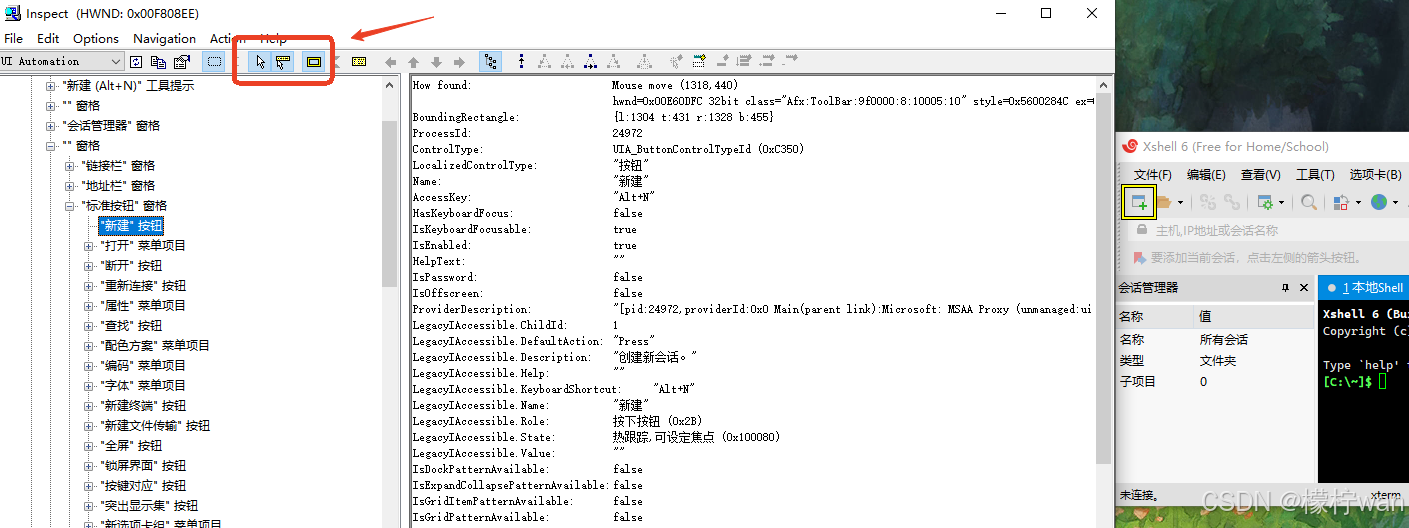Open the Navigation menu in Inspect

tap(164, 39)
